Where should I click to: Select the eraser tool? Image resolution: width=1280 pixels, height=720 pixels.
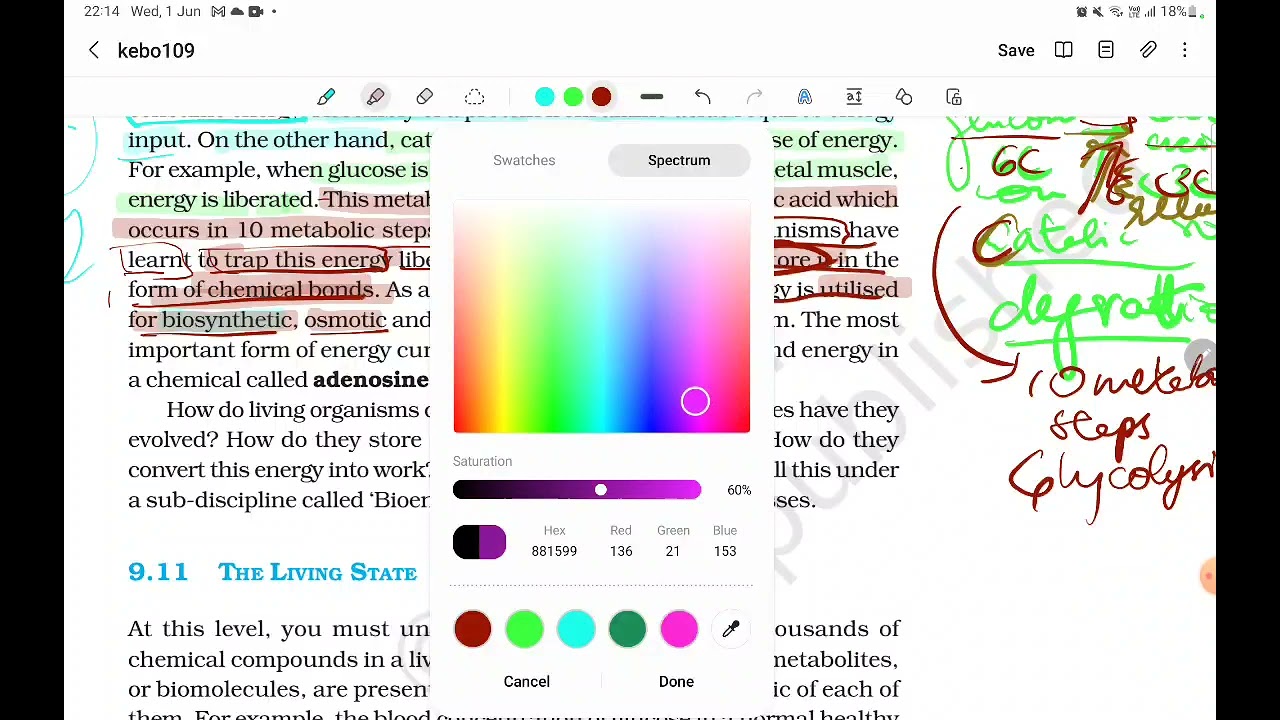pos(425,97)
